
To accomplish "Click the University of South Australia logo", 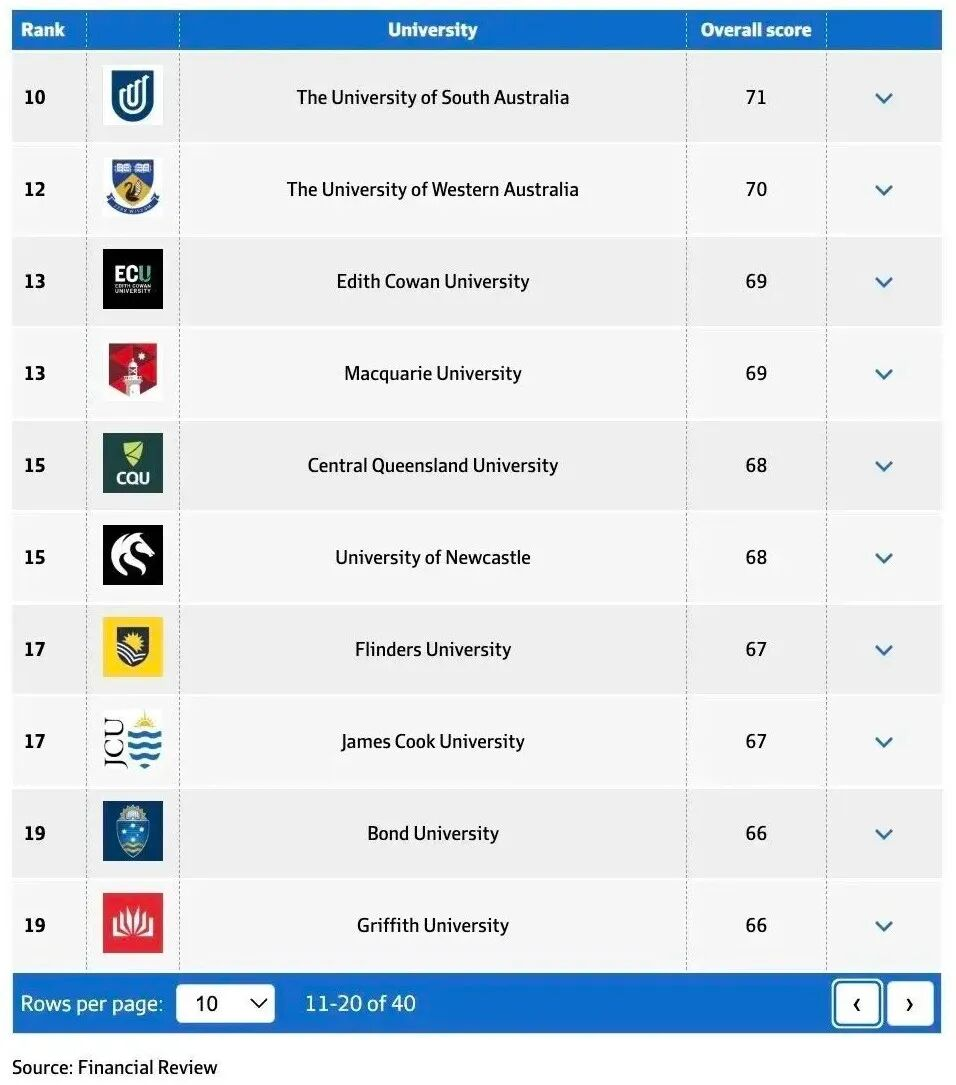I will coord(132,96).
